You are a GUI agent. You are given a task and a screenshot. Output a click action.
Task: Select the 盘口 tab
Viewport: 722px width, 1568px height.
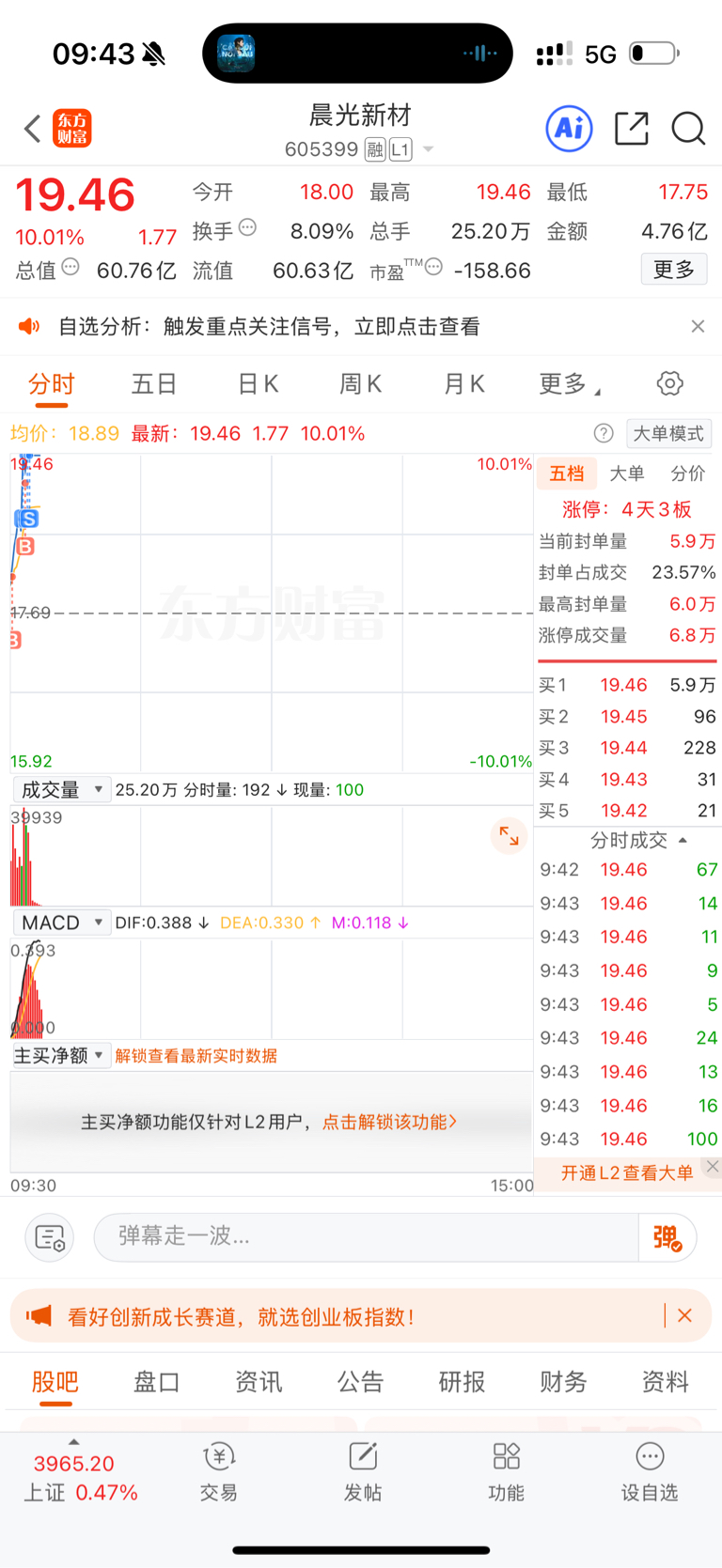point(156,1382)
